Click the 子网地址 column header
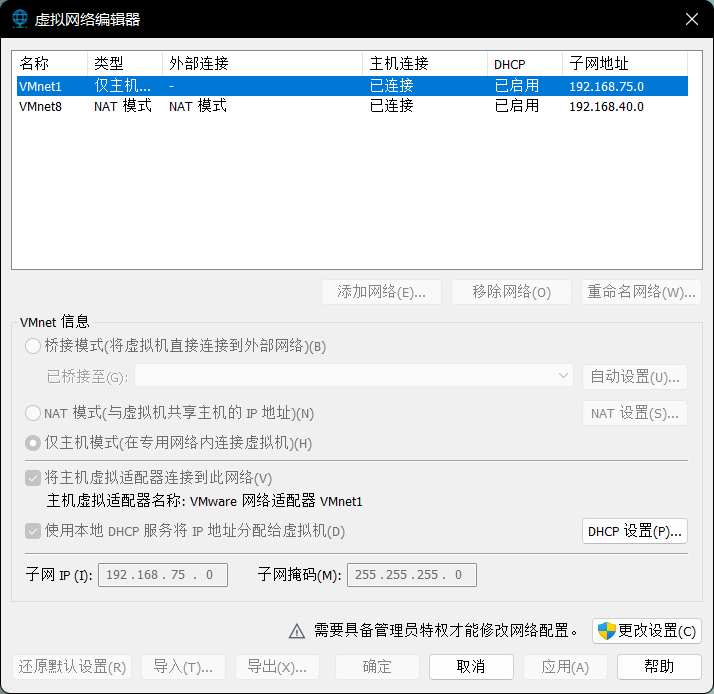Image resolution: width=714 pixels, height=694 pixels. click(625, 63)
